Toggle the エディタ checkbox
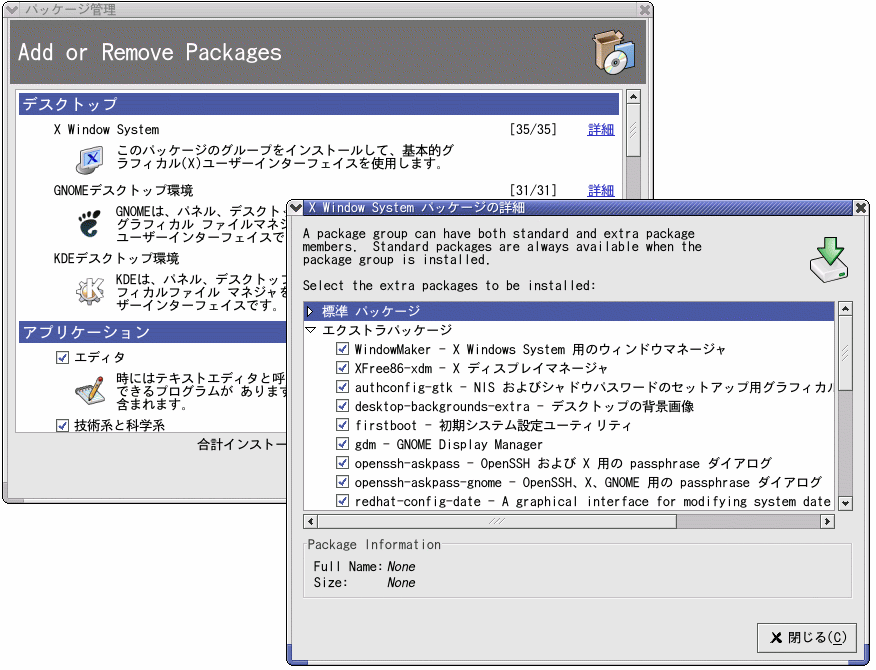This screenshot has width=876, height=670. click(x=63, y=357)
